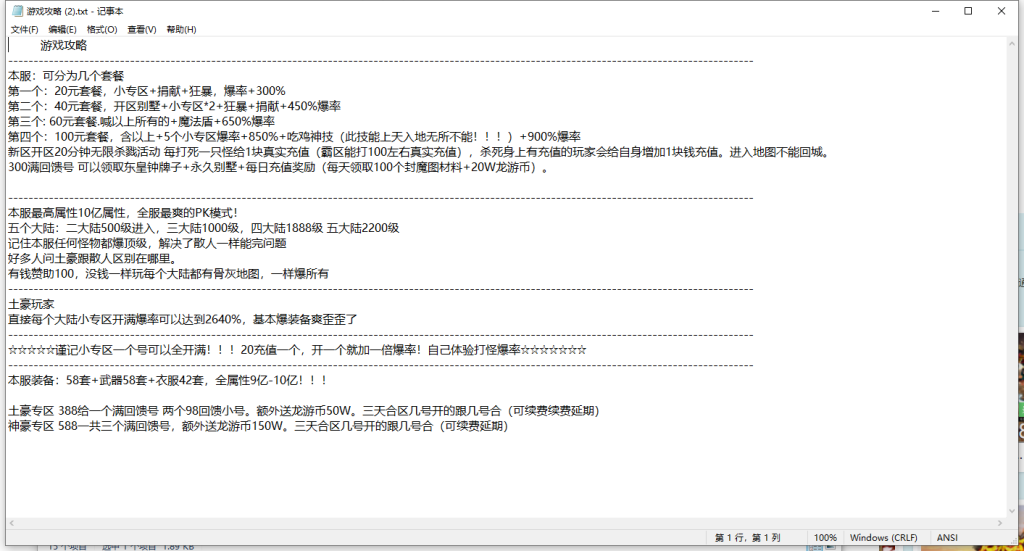Click the Windows (CRLF) status bar field
1024x551 pixels.
[x=883, y=537]
